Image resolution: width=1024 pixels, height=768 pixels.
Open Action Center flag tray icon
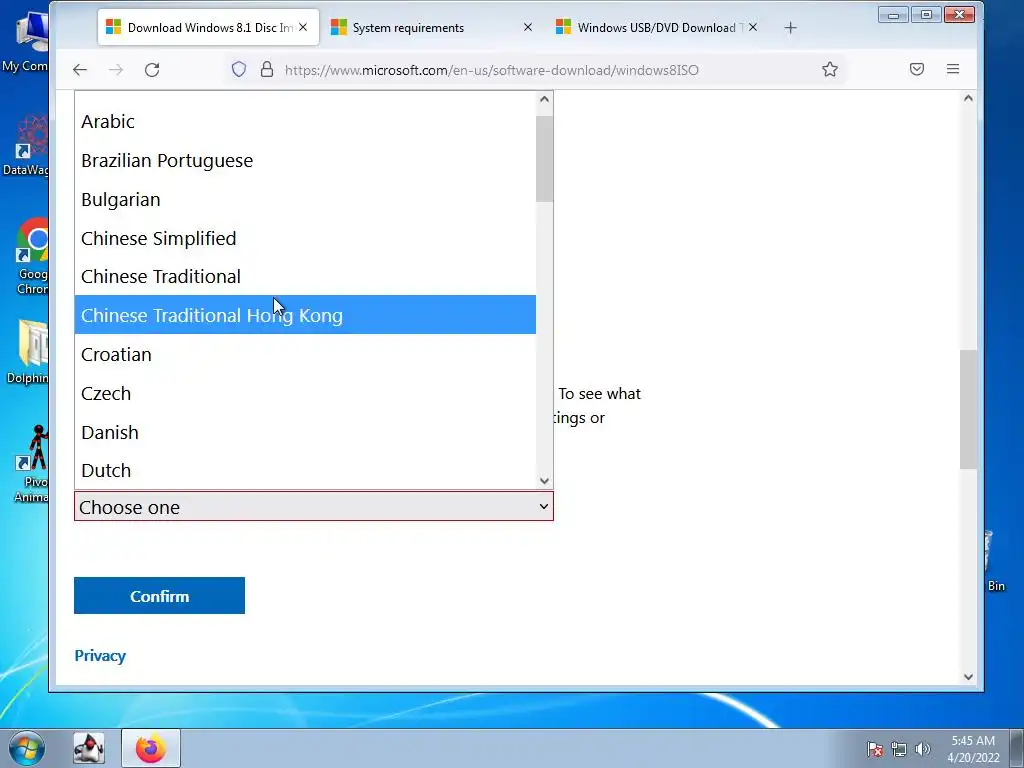point(875,749)
